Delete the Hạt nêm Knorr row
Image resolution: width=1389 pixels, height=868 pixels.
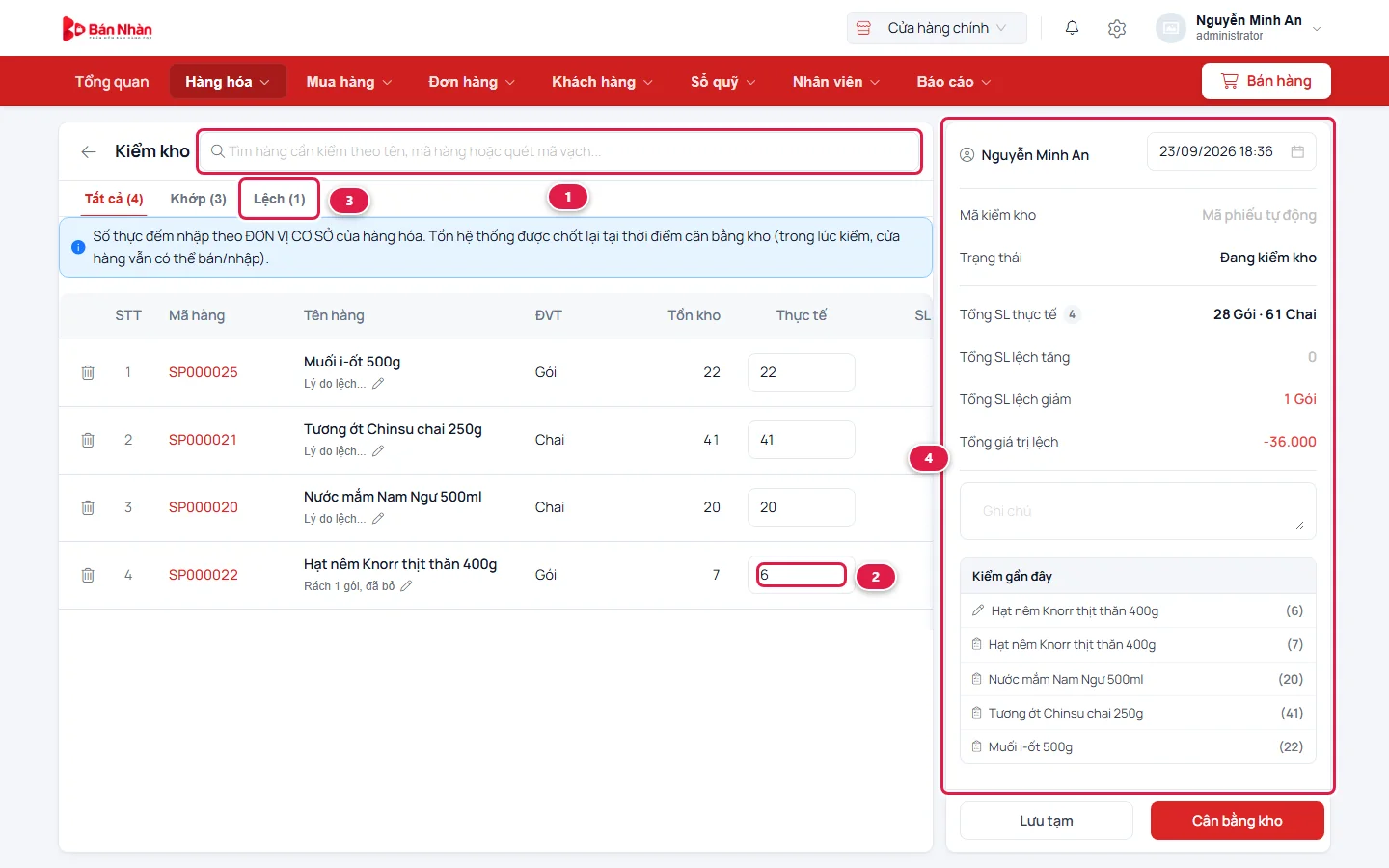[88, 575]
